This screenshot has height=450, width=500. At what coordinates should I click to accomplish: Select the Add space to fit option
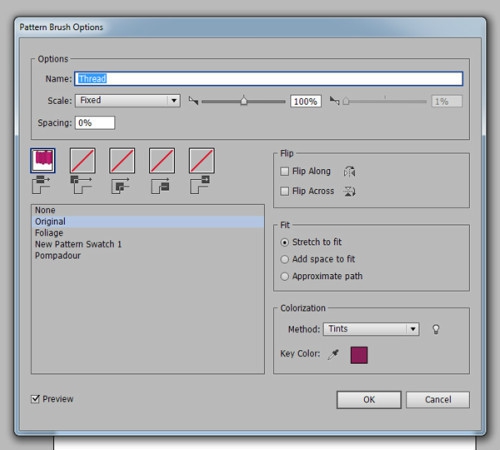point(285,259)
